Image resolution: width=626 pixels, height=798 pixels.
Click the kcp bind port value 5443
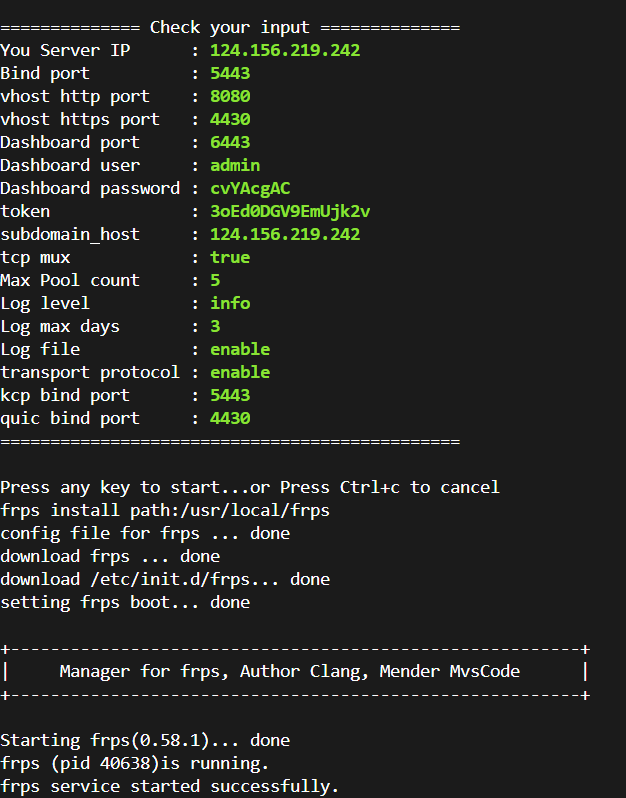point(230,395)
